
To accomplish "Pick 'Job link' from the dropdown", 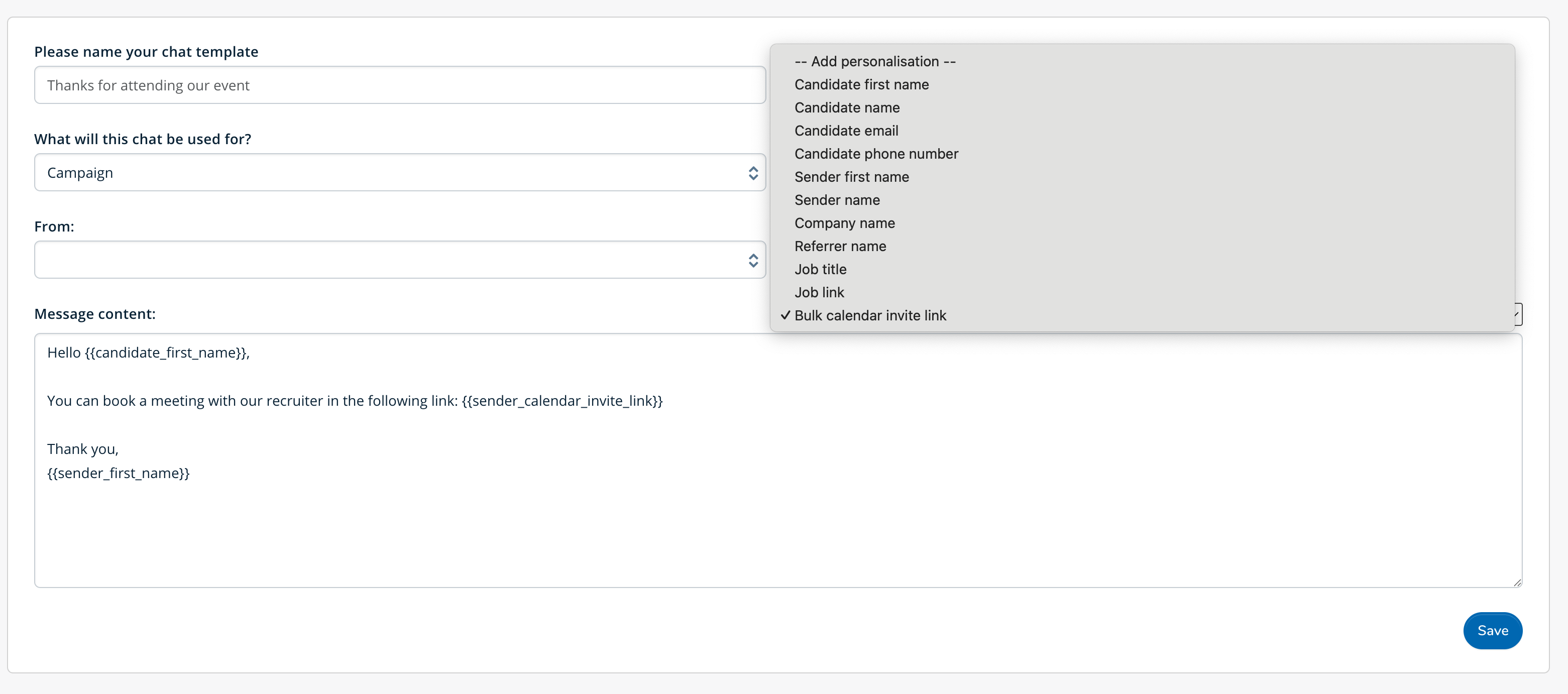I will 819,293.
